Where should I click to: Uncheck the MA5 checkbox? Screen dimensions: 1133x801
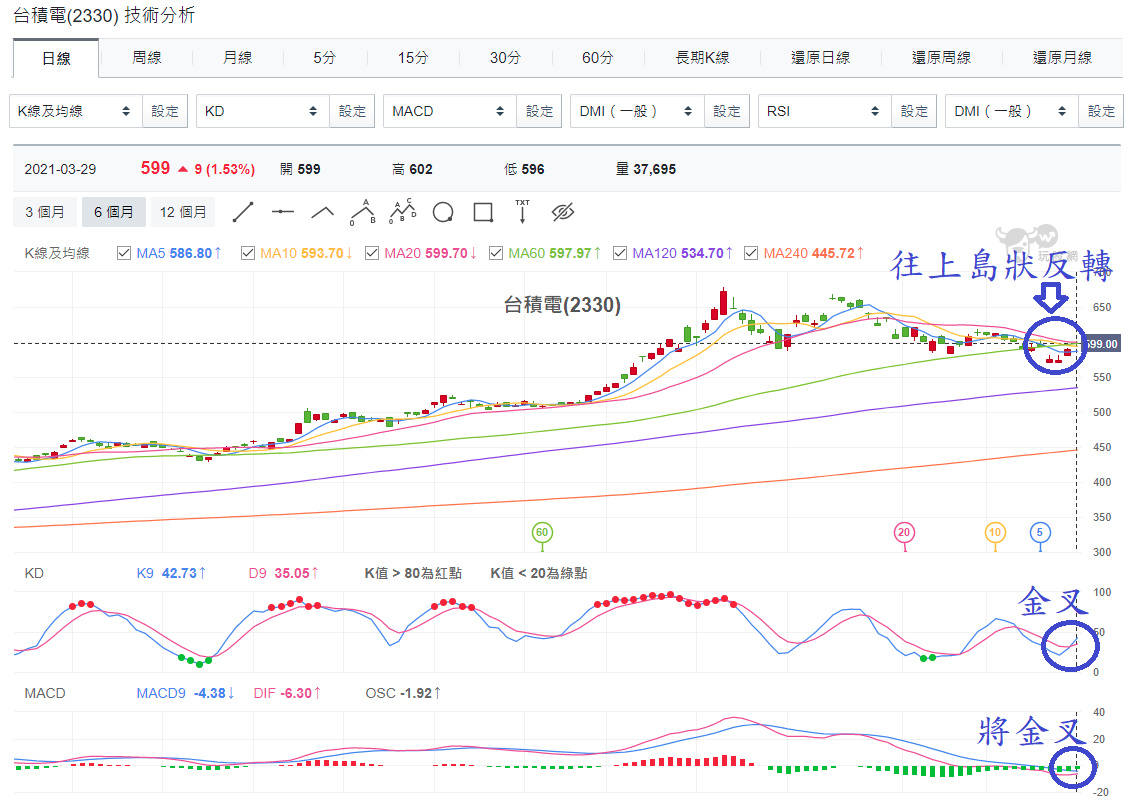tap(124, 253)
